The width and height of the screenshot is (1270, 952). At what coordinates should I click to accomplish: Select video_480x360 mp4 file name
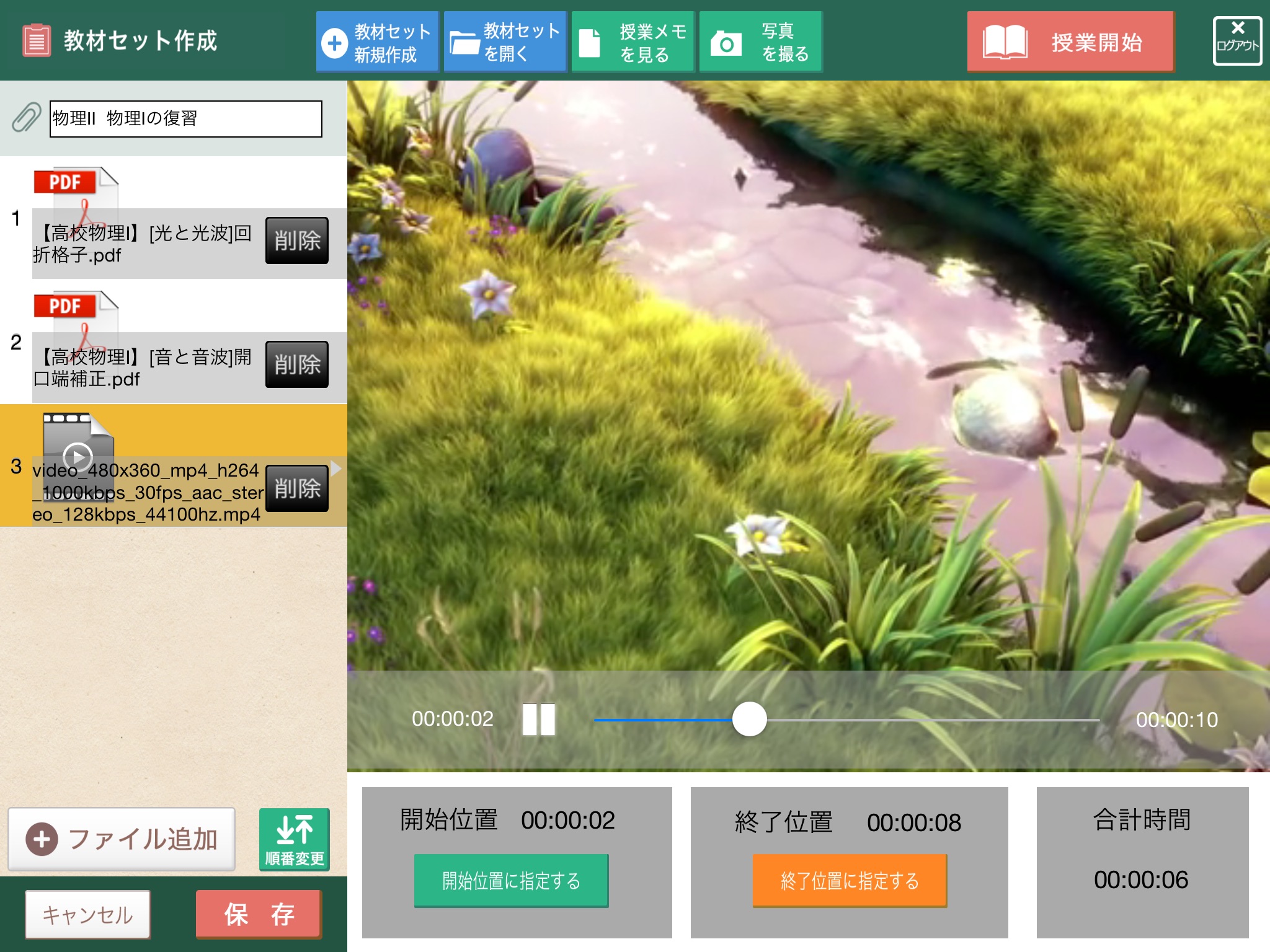(148, 492)
